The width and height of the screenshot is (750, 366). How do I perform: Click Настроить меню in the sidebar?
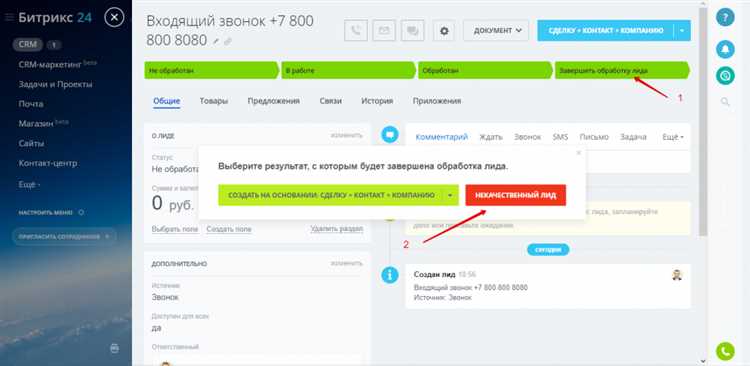[45, 212]
